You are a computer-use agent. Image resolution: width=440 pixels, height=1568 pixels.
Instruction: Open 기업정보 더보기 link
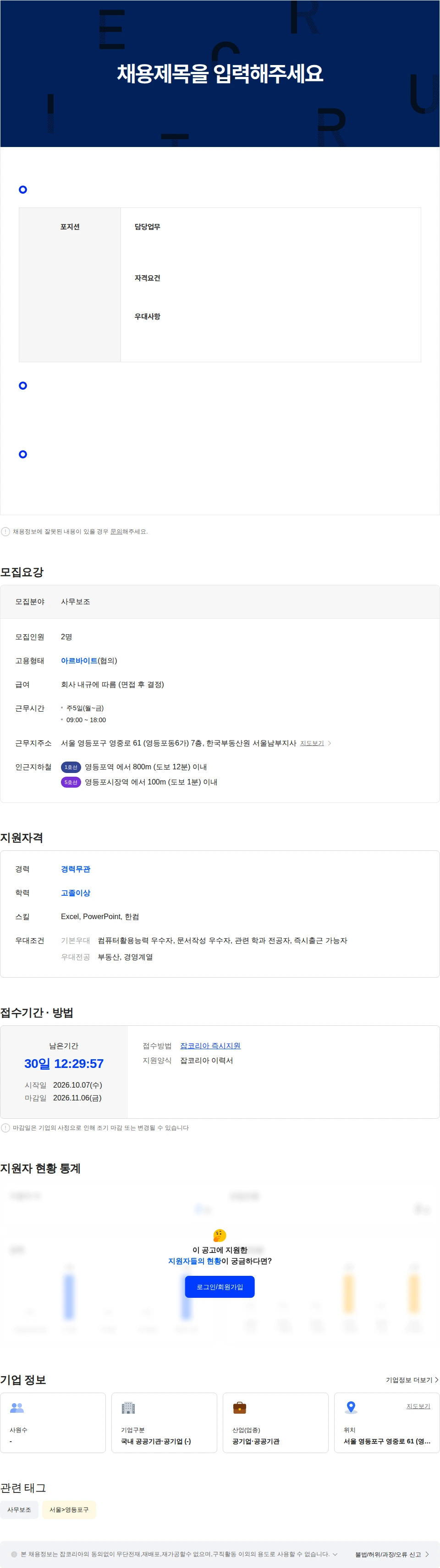pyautogui.click(x=409, y=1380)
